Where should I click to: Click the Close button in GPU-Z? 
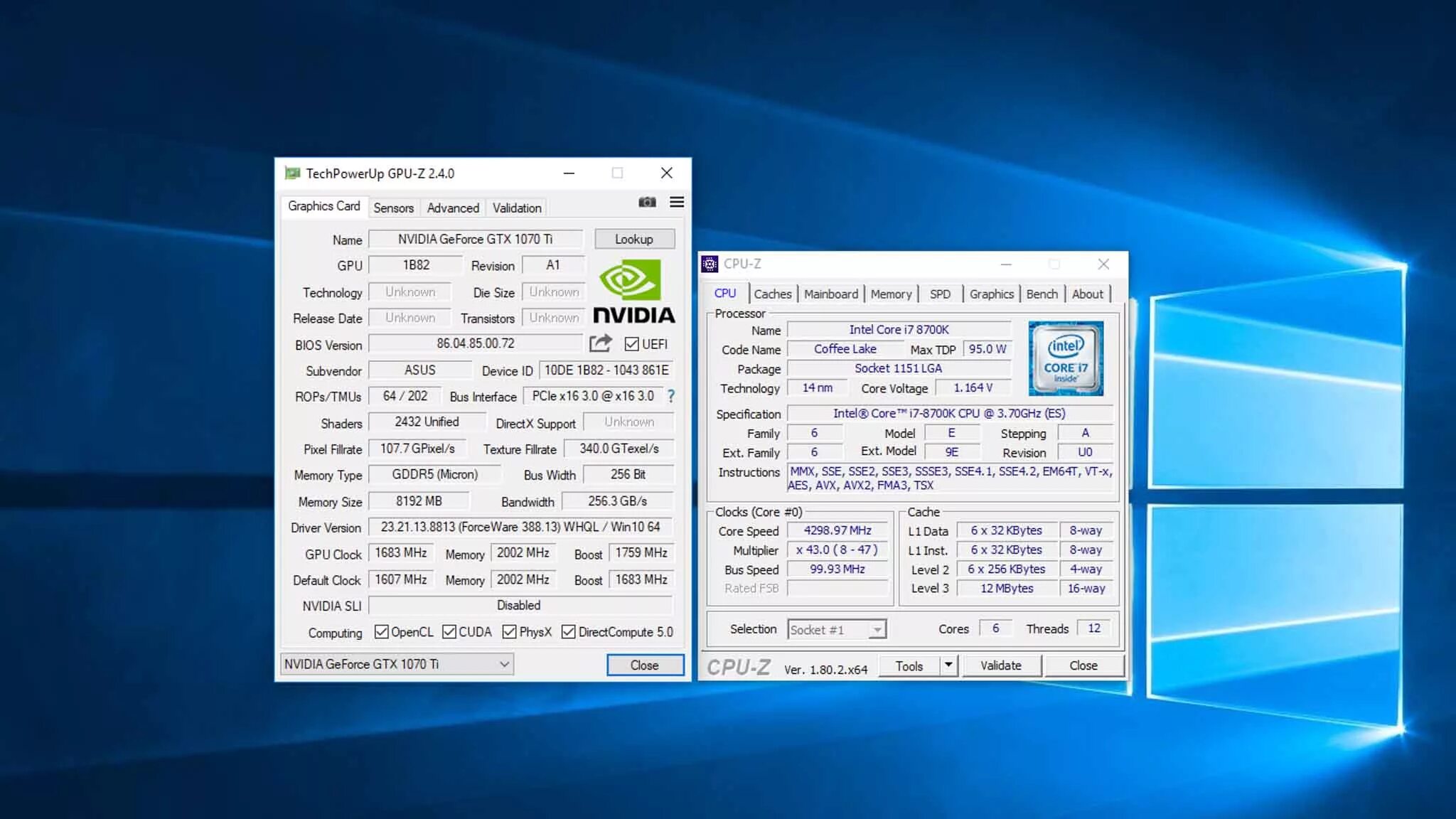645,665
